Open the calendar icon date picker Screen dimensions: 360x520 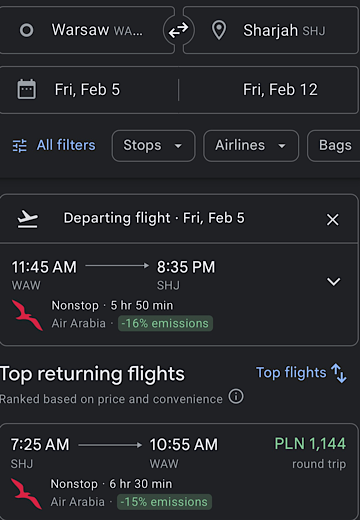(x=27, y=89)
